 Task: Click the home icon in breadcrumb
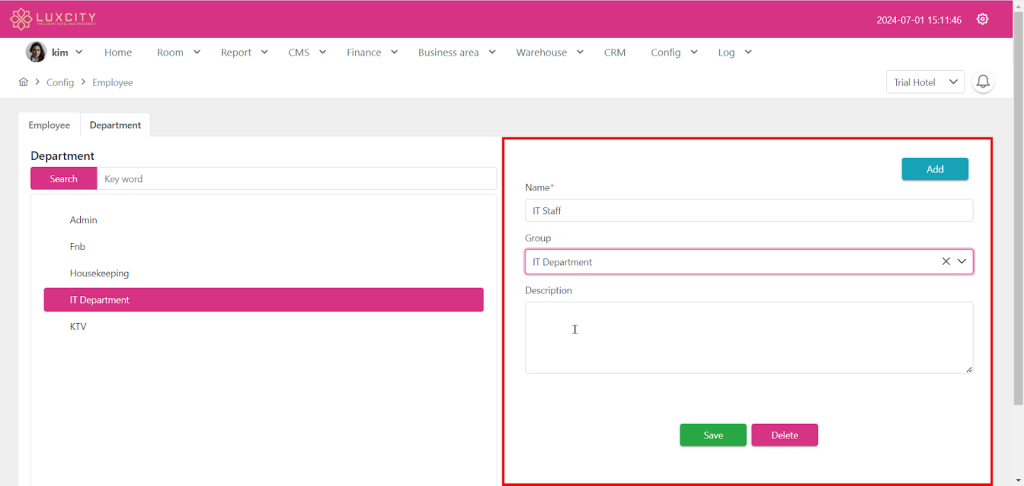tap(23, 82)
